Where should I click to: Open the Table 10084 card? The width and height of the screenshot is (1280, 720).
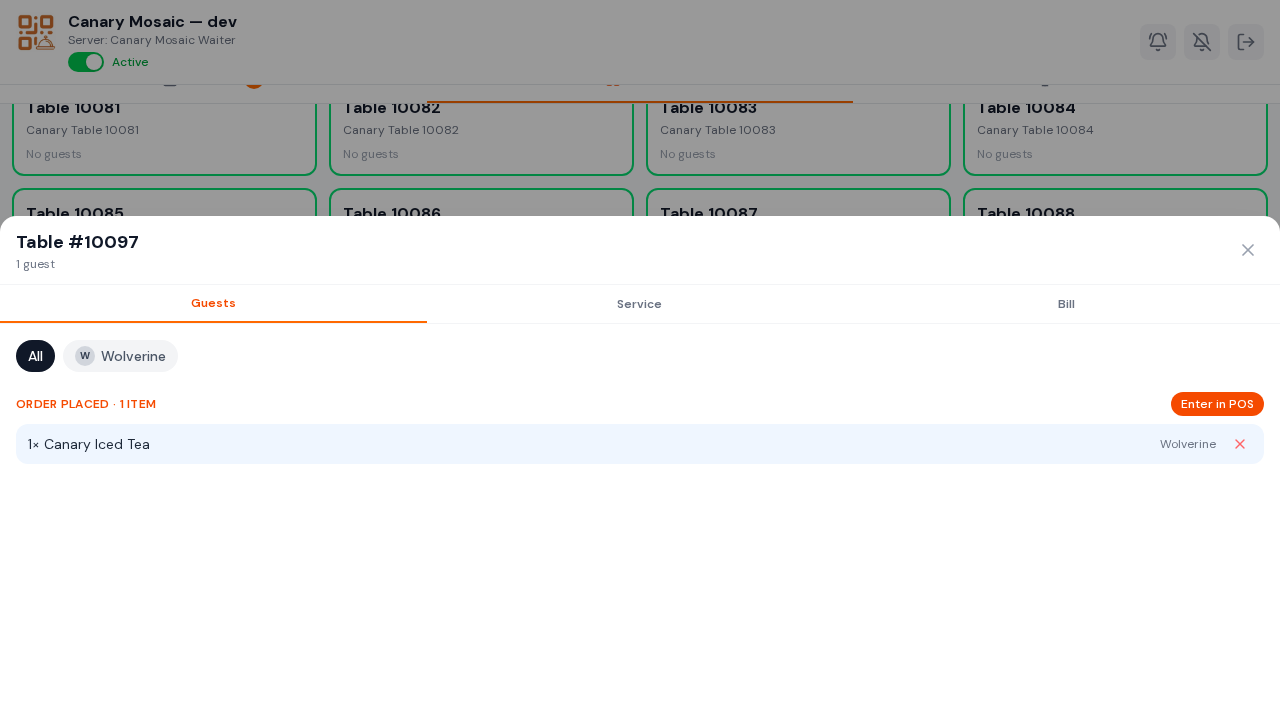1115,137
